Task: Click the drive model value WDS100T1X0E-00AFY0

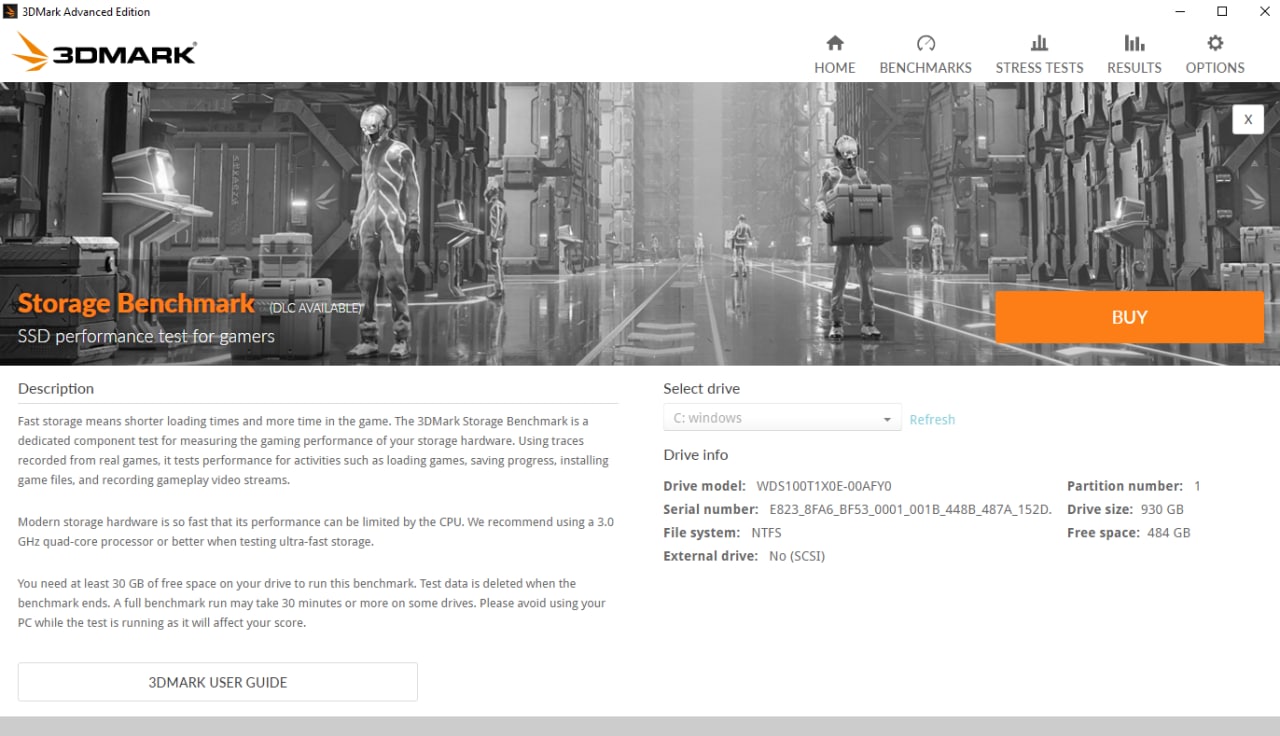Action: 824,486
